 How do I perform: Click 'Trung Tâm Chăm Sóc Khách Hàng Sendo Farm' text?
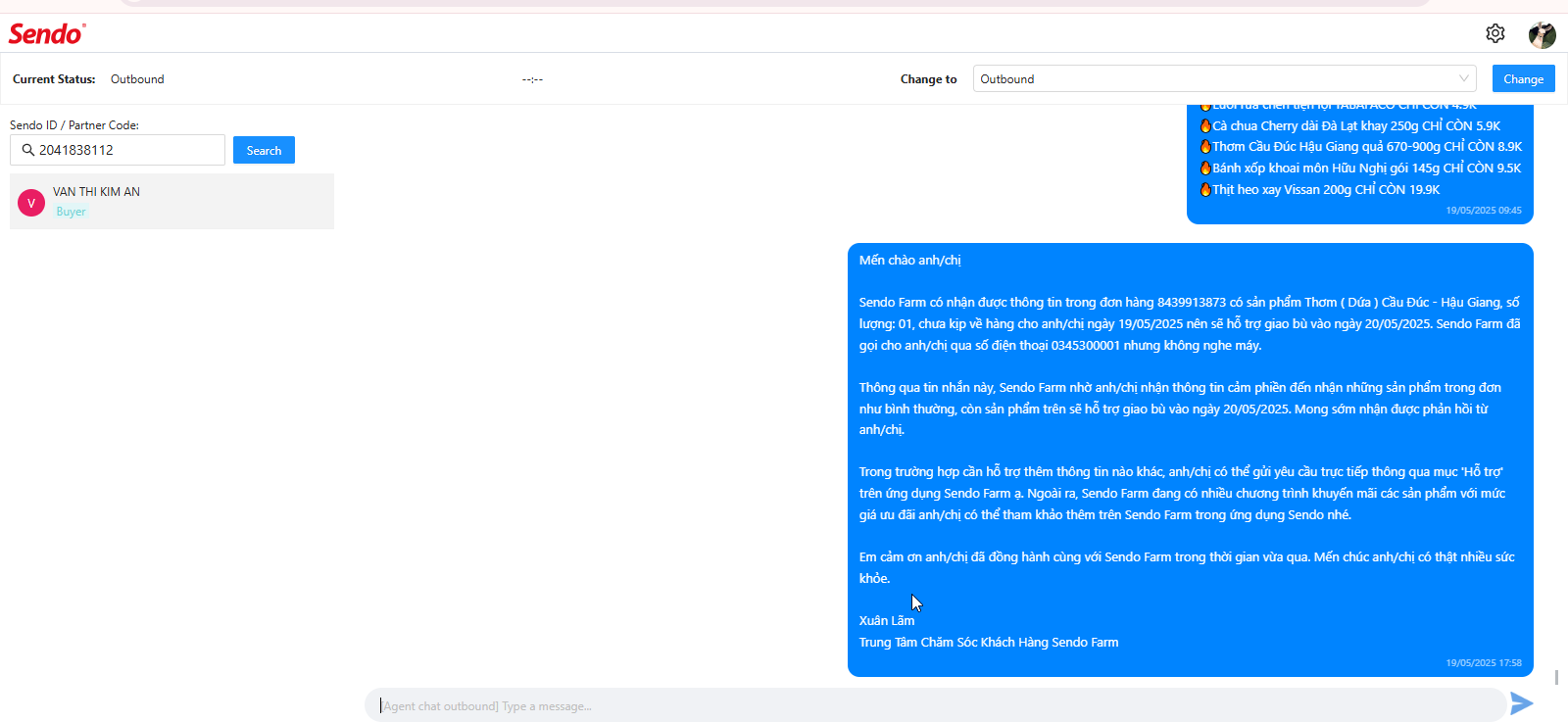(x=989, y=643)
